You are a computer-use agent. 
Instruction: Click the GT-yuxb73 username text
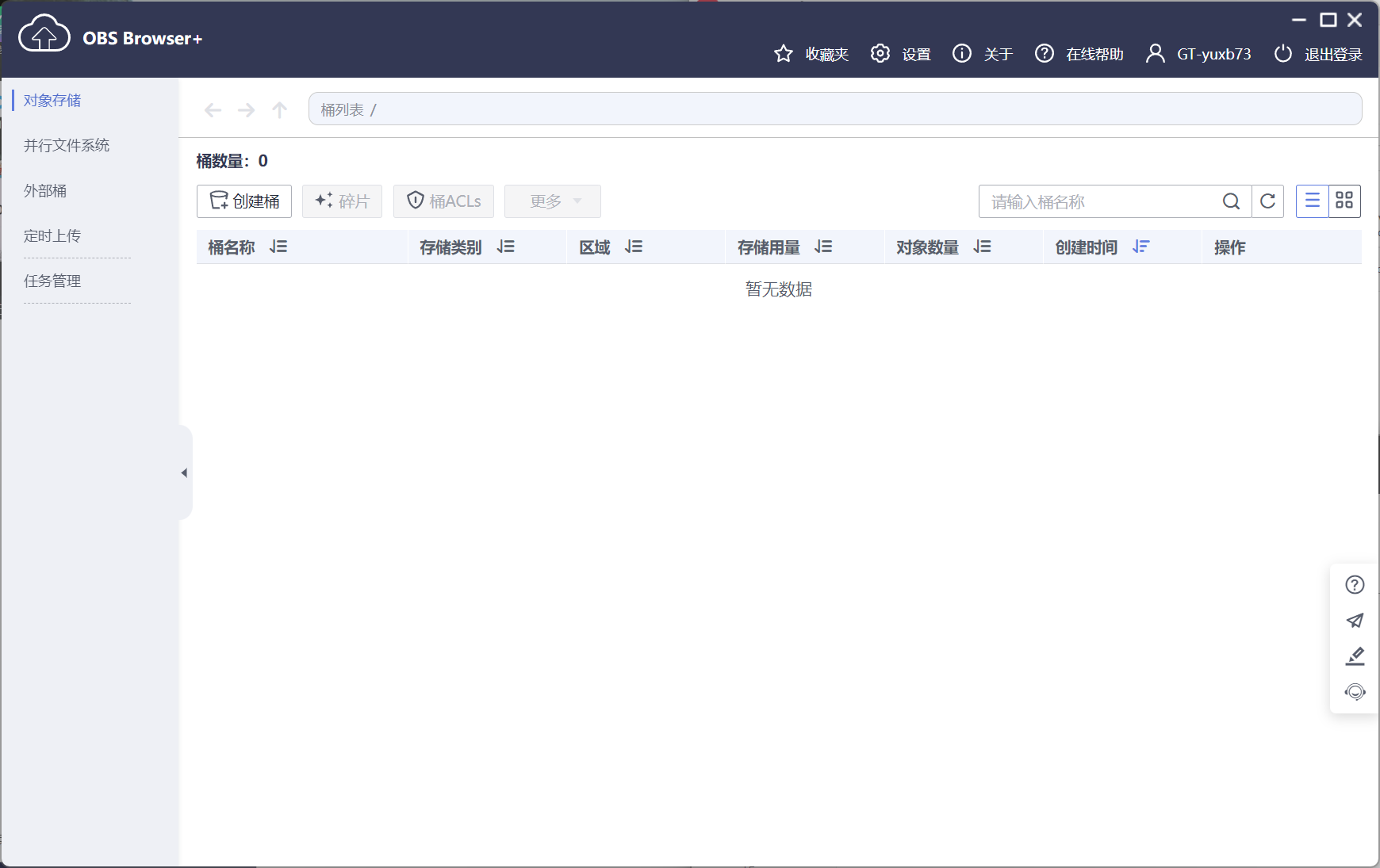[x=1214, y=54]
